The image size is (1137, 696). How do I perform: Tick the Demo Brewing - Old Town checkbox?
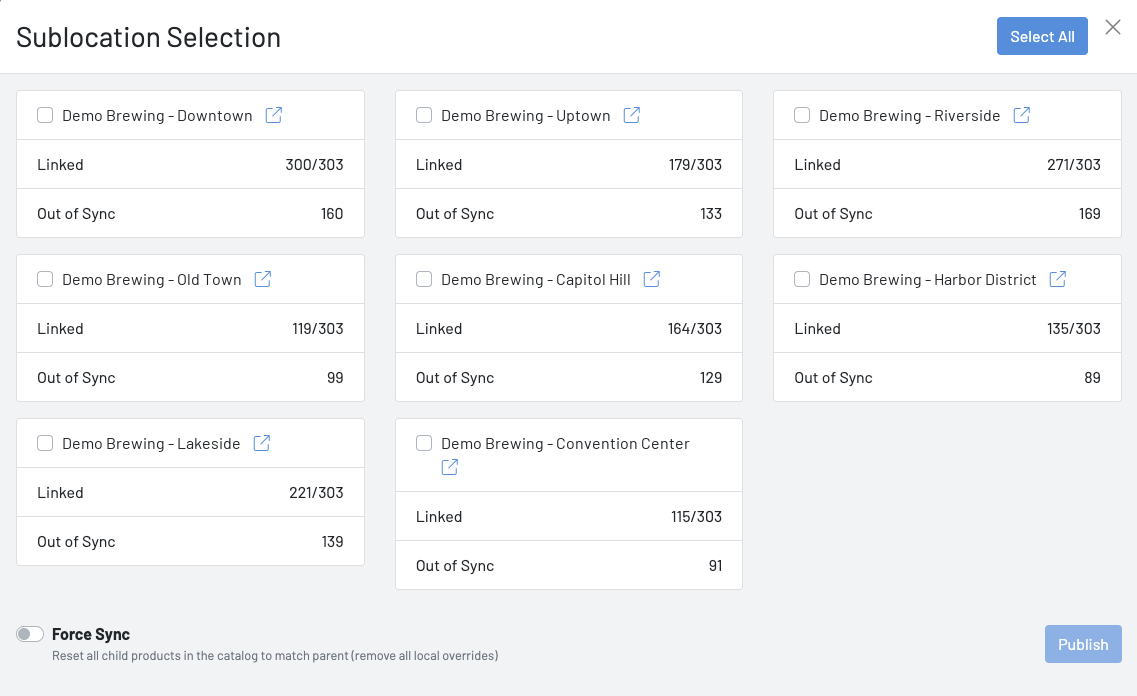point(45,279)
